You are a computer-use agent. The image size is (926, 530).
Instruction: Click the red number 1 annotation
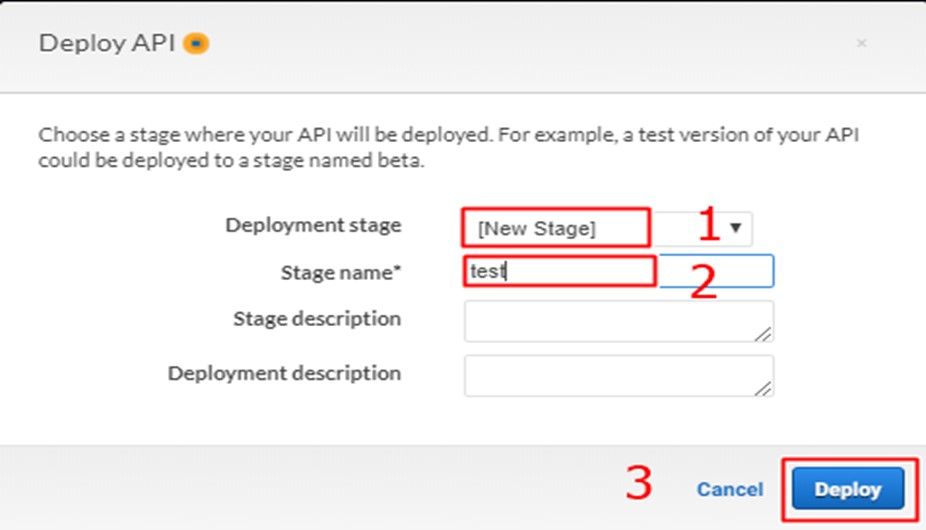708,226
